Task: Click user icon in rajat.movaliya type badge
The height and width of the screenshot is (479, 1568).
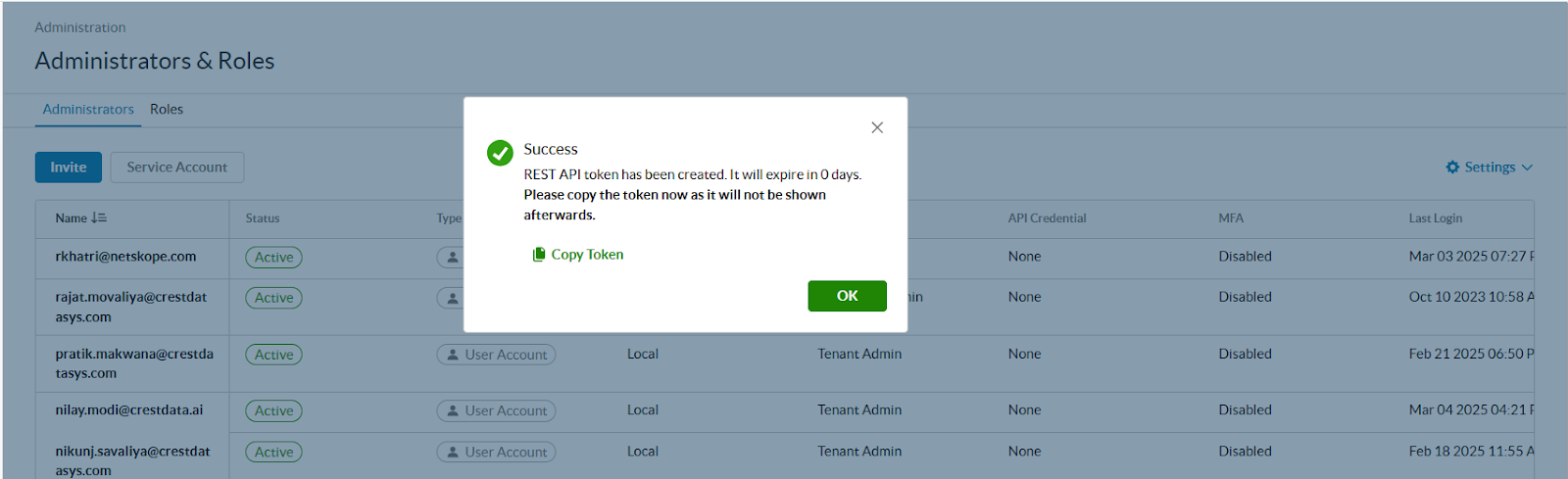Action: (452, 298)
